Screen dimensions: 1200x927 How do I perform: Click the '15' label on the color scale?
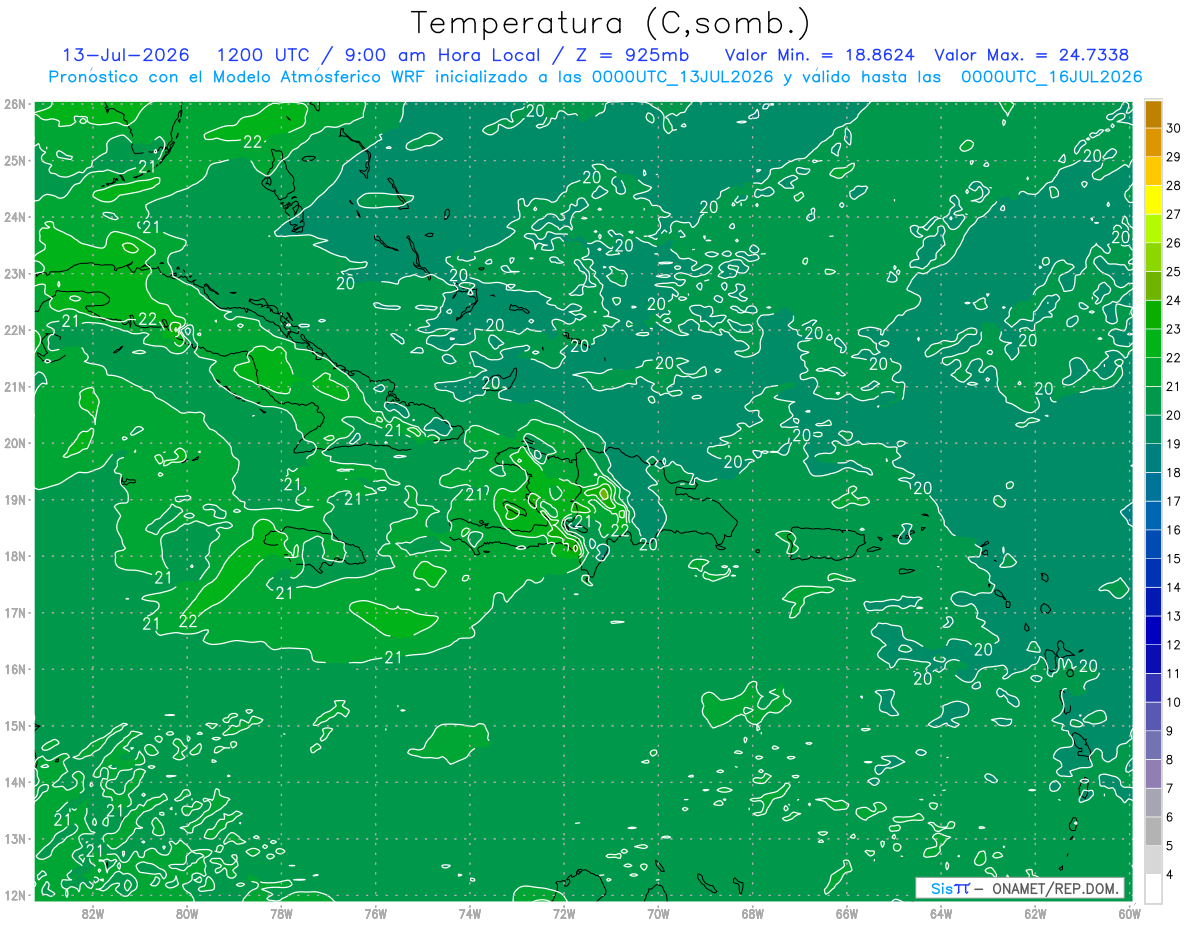click(1174, 558)
